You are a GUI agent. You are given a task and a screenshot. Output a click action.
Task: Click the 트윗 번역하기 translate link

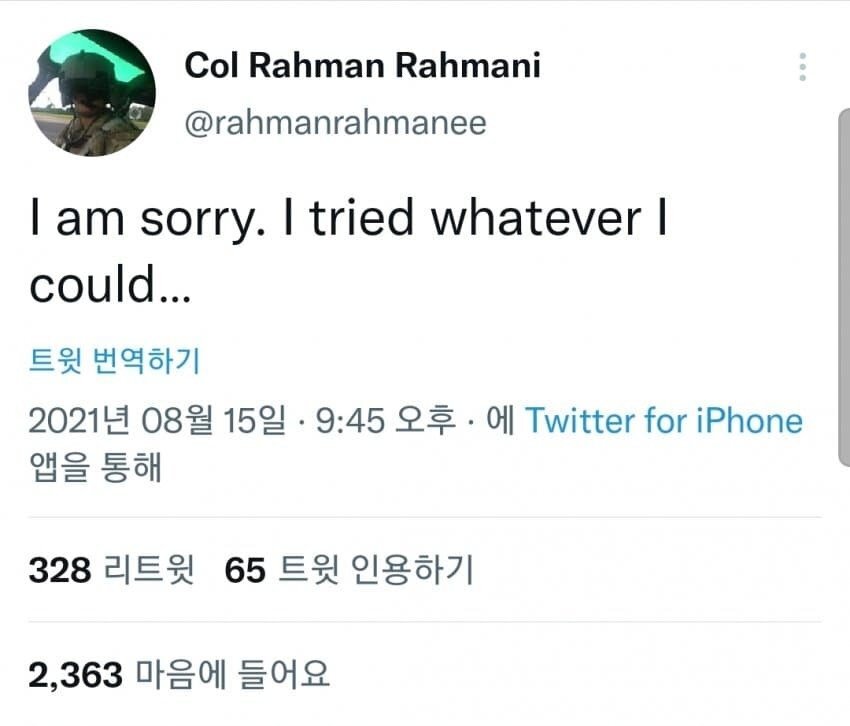point(115,360)
